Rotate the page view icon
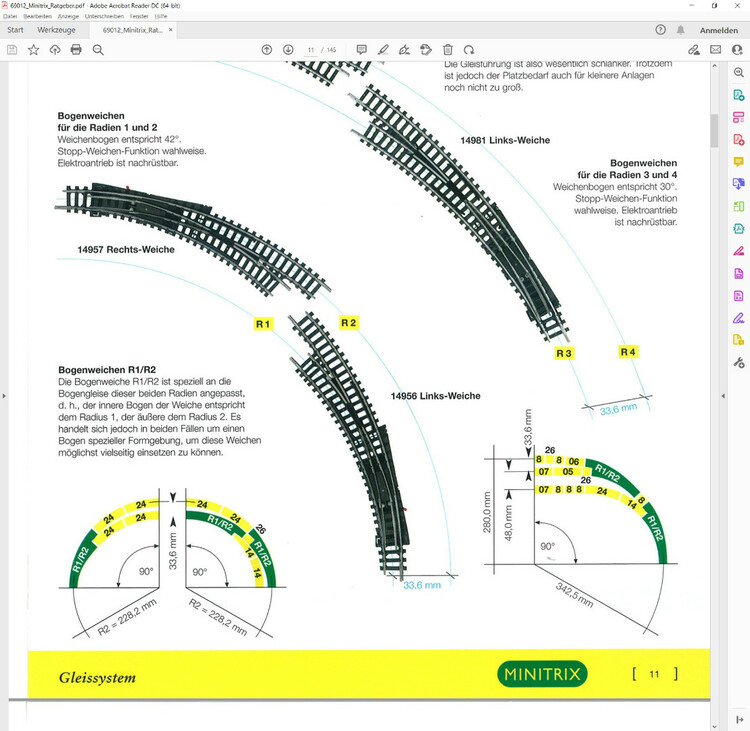Viewport: 750px width, 731px height. click(x=469, y=50)
